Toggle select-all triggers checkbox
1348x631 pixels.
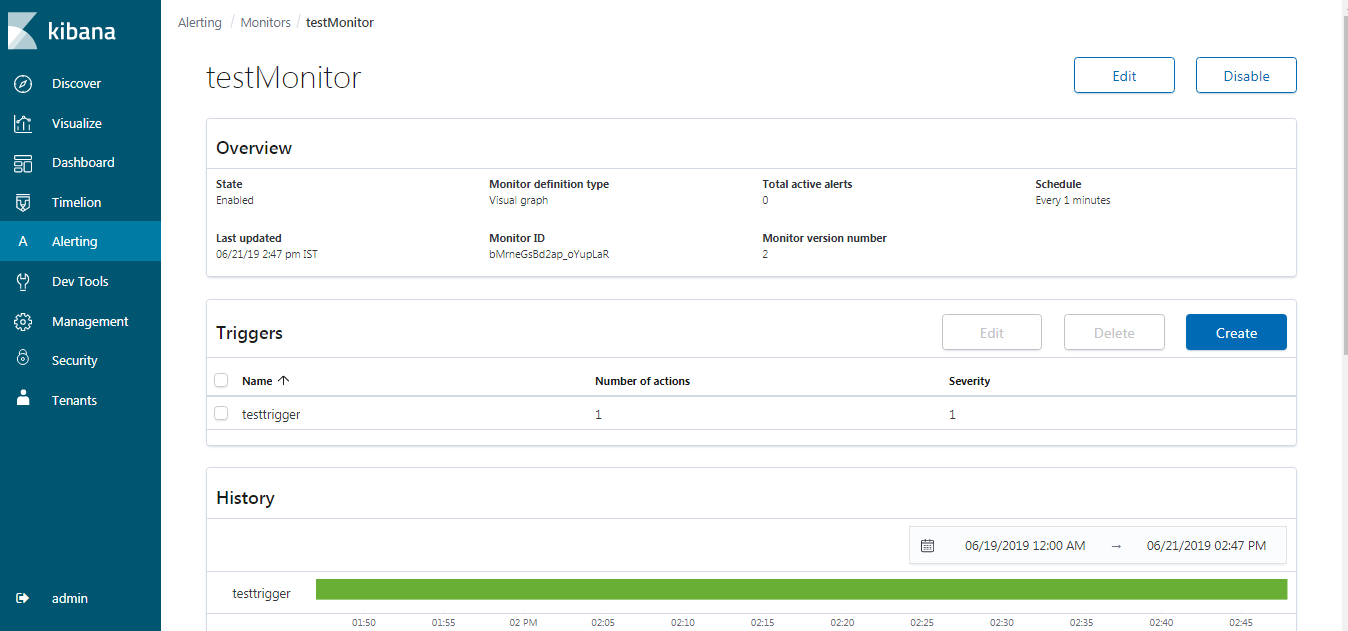[x=221, y=380]
